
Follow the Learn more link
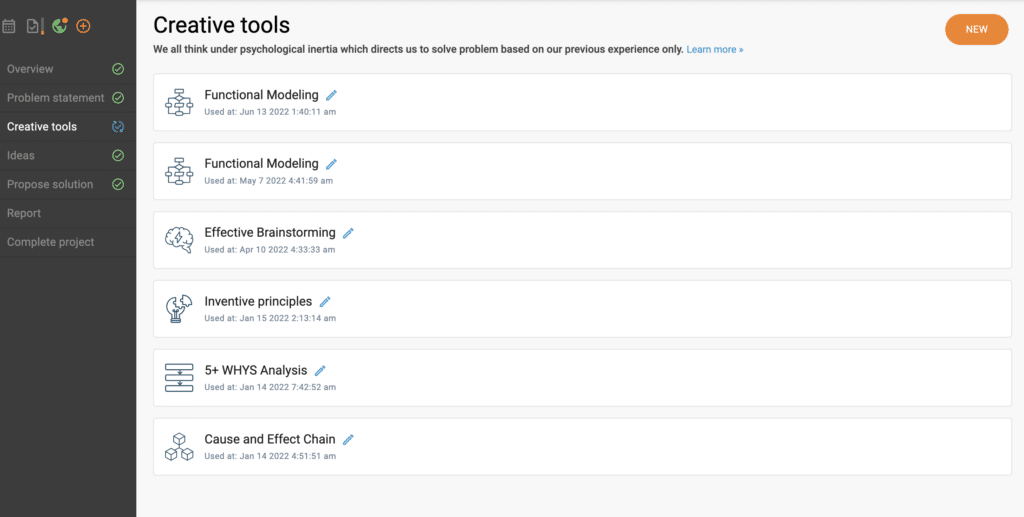[714, 50]
